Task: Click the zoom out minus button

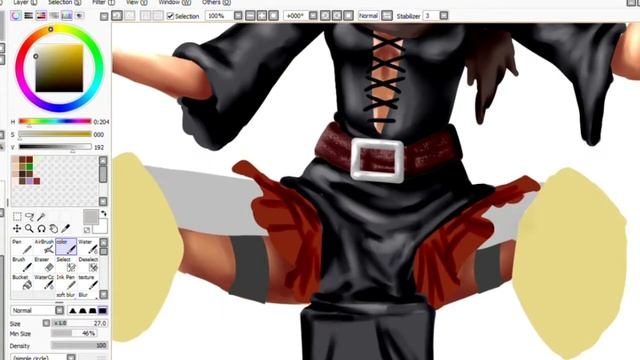Action: tap(250, 16)
